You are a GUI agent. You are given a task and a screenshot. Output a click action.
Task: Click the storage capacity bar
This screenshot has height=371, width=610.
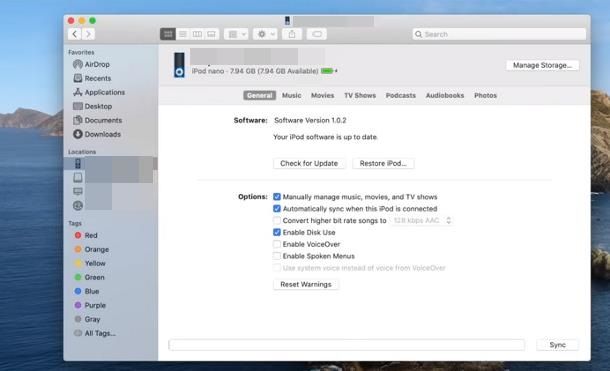coord(346,345)
